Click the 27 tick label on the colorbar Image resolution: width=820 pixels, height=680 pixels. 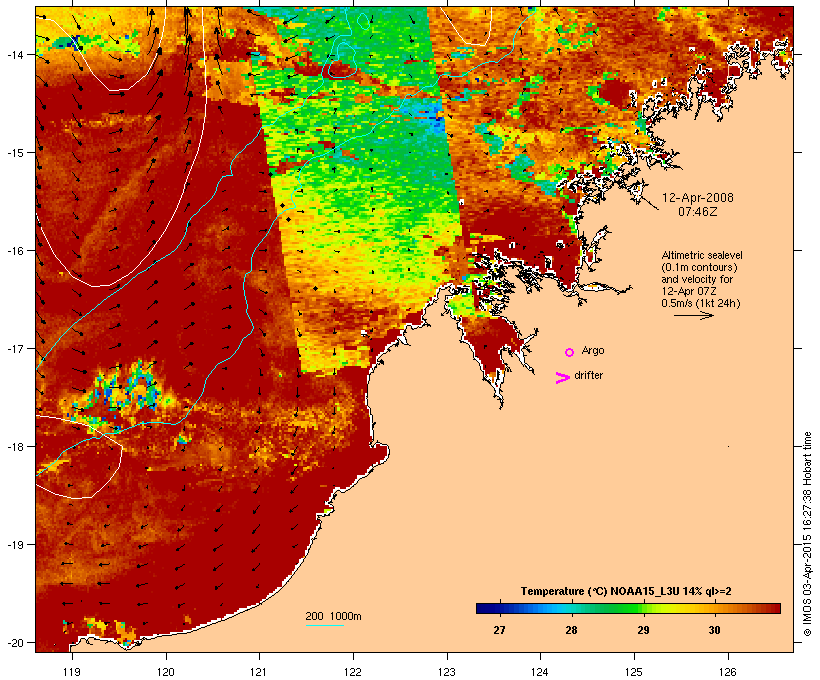pyautogui.click(x=499, y=630)
